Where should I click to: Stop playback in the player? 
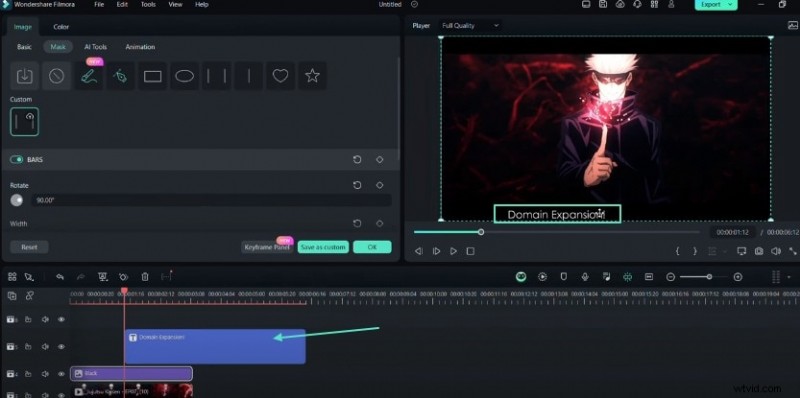[x=470, y=251]
